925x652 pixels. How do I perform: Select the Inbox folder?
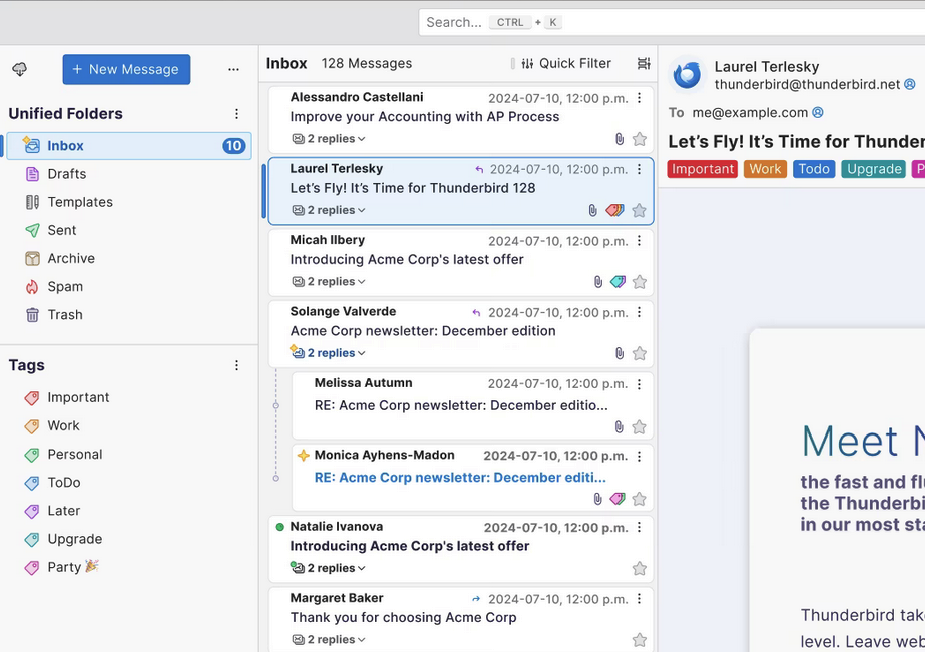point(129,146)
